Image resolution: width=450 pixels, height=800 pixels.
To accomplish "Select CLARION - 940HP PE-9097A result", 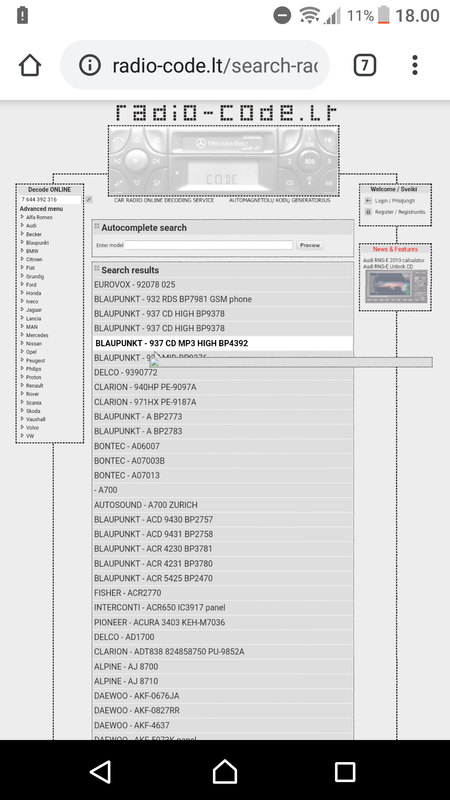I will click(222, 387).
